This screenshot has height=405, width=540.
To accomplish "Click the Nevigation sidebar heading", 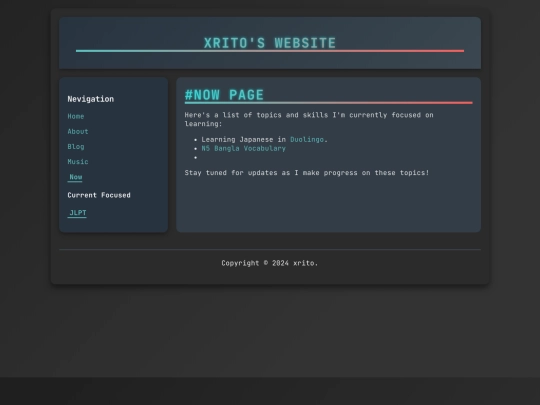I will pyautogui.click(x=91, y=99).
